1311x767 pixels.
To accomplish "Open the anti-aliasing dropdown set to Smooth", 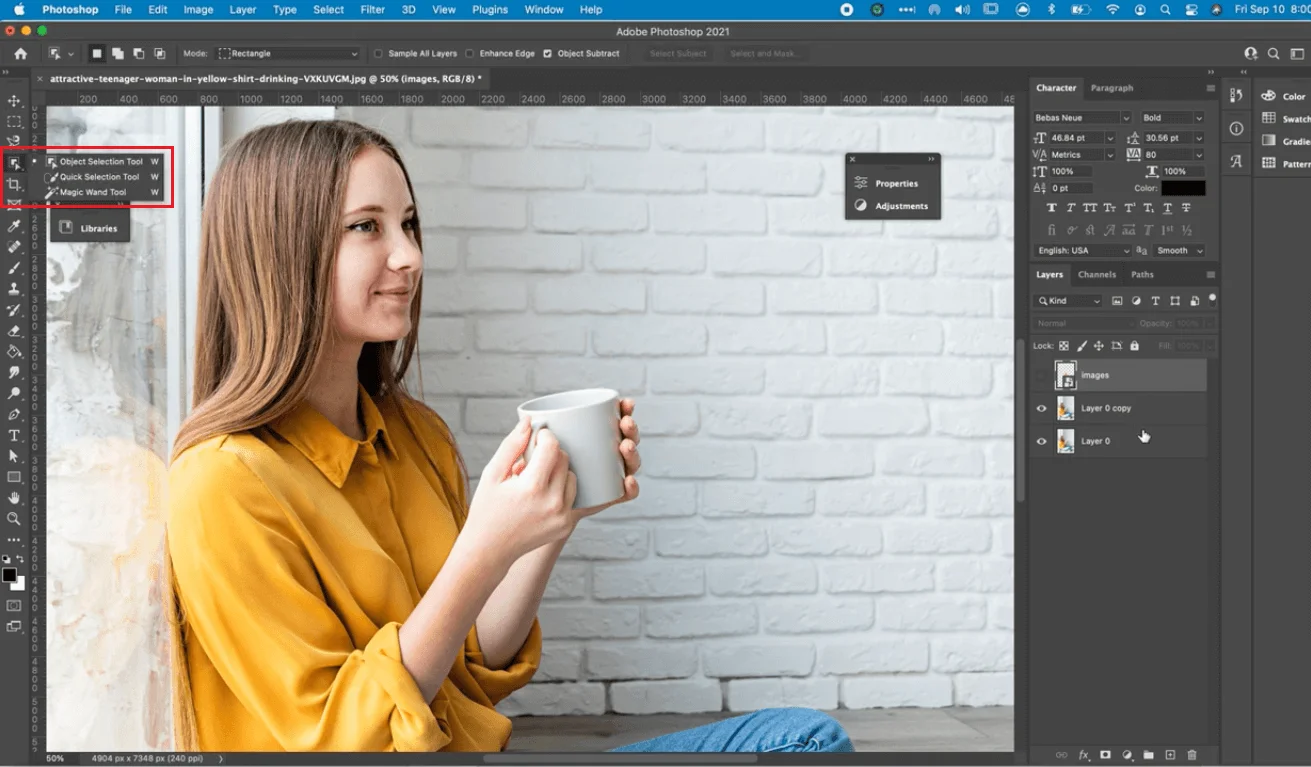I will (x=1180, y=250).
